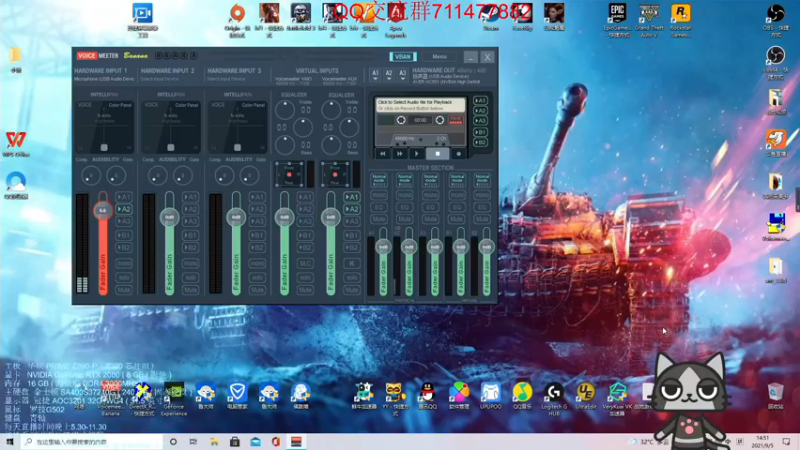800x450 pixels.
Task: Mute master B1 bus
Action: 457,219
